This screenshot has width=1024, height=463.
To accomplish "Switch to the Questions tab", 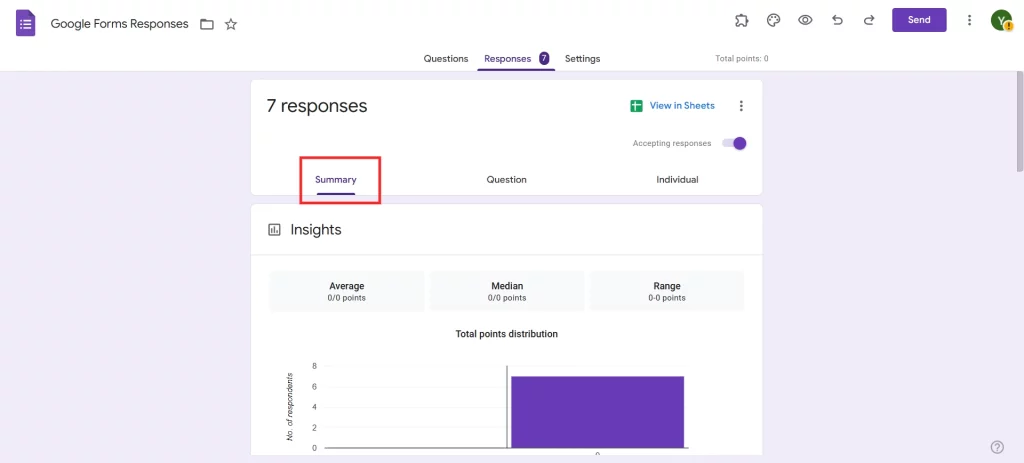I will click(x=446, y=59).
